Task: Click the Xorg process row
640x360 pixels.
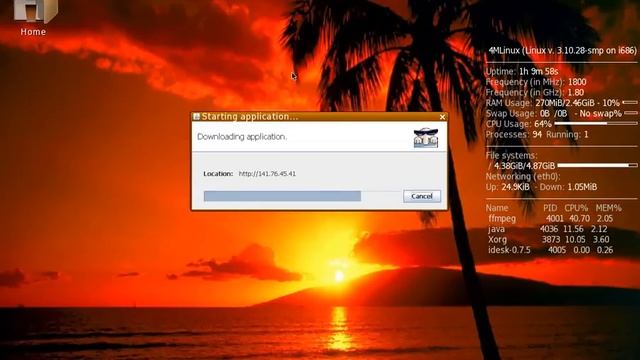Action: coord(549,240)
